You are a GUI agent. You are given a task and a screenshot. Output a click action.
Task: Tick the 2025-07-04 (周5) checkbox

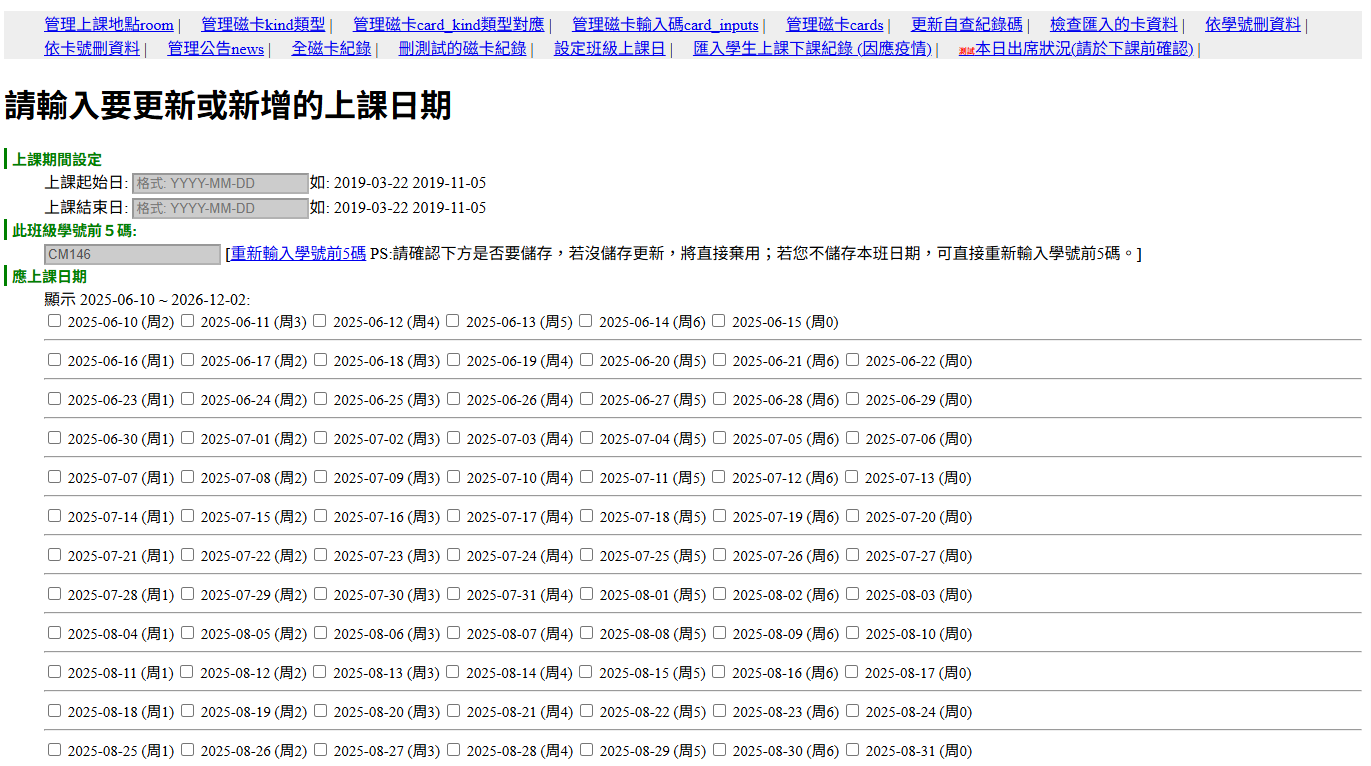tap(586, 438)
